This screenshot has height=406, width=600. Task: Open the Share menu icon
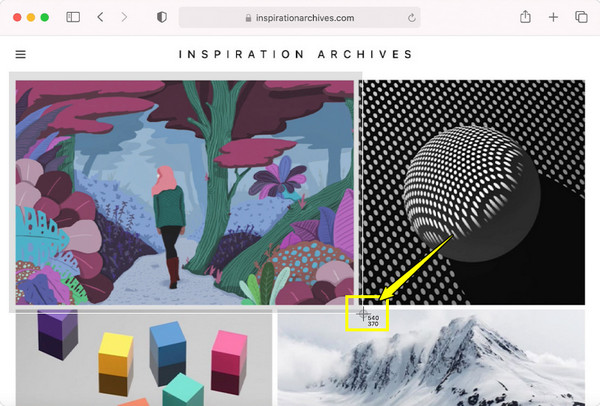point(525,17)
